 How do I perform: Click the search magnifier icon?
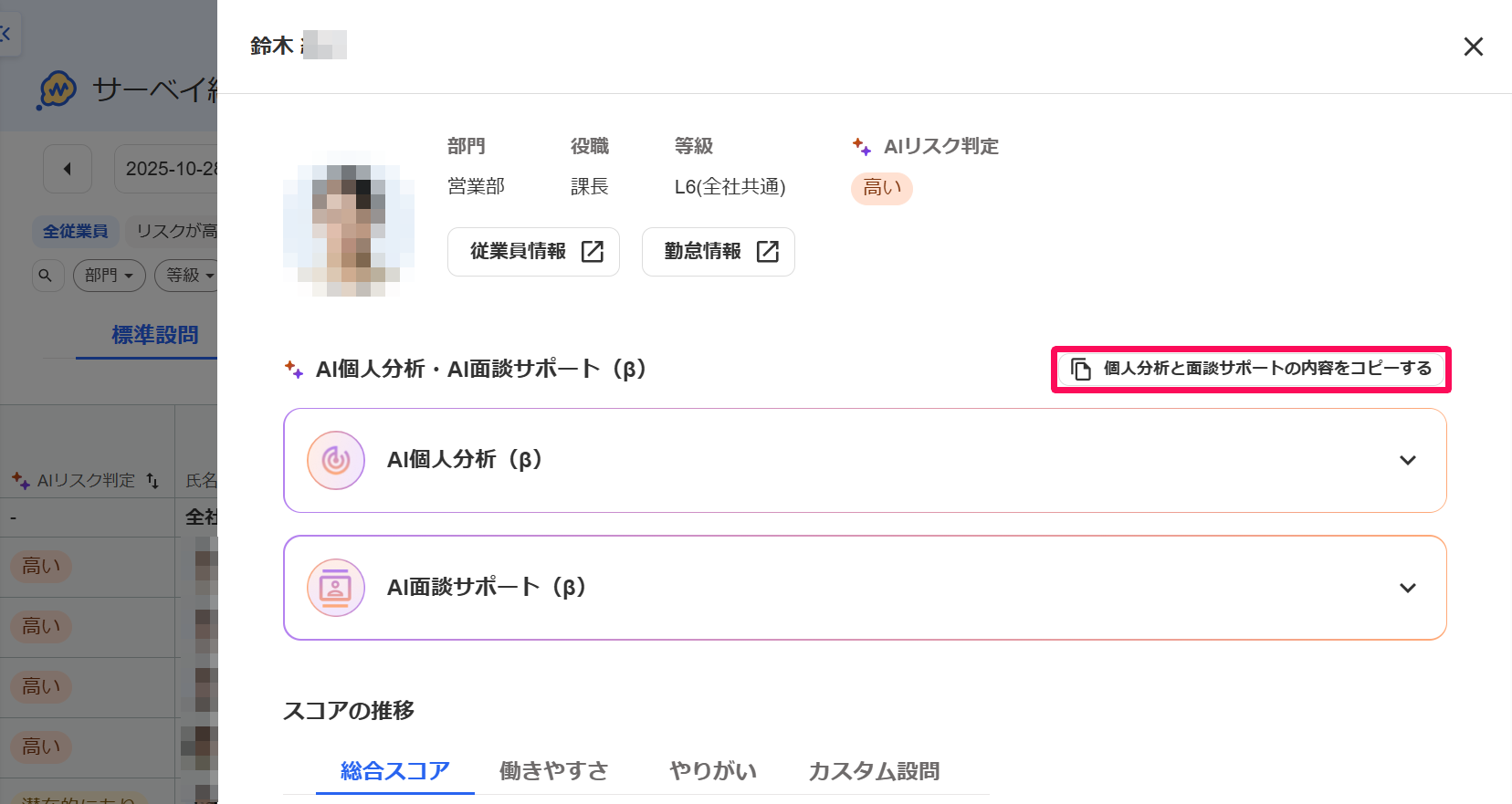46,275
